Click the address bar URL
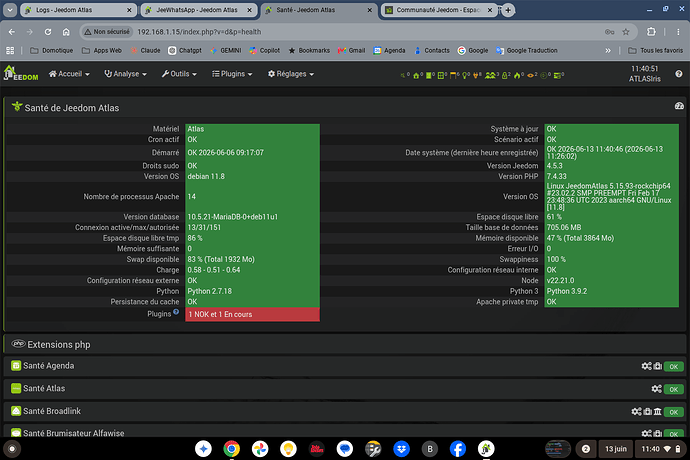690x460 pixels. pos(199,32)
